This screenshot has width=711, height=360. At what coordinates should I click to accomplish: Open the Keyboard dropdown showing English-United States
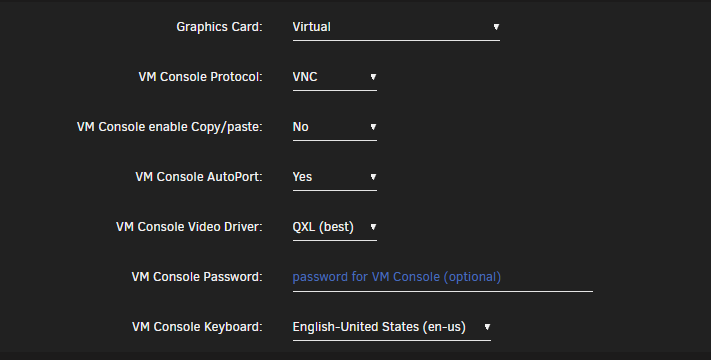(391, 327)
